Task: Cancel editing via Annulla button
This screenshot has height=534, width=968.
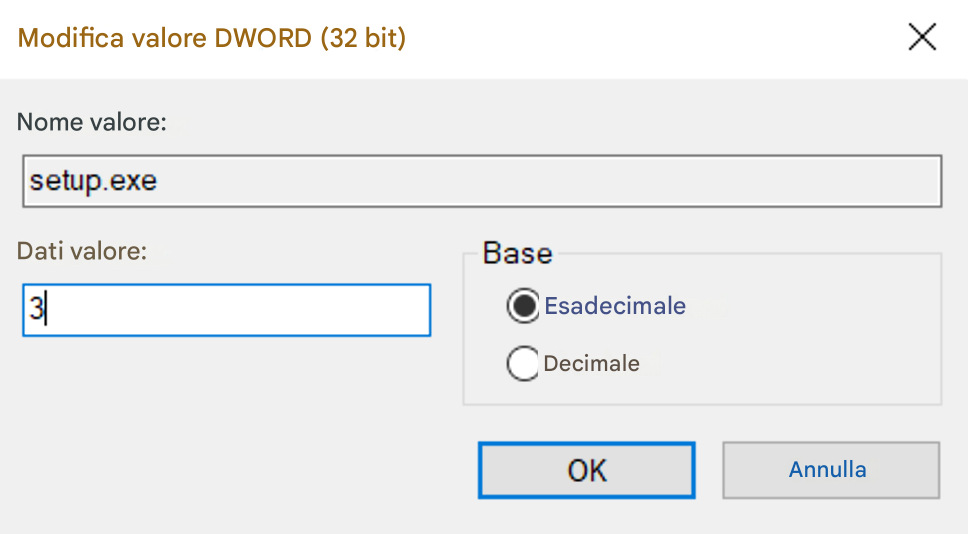Action: [x=831, y=470]
